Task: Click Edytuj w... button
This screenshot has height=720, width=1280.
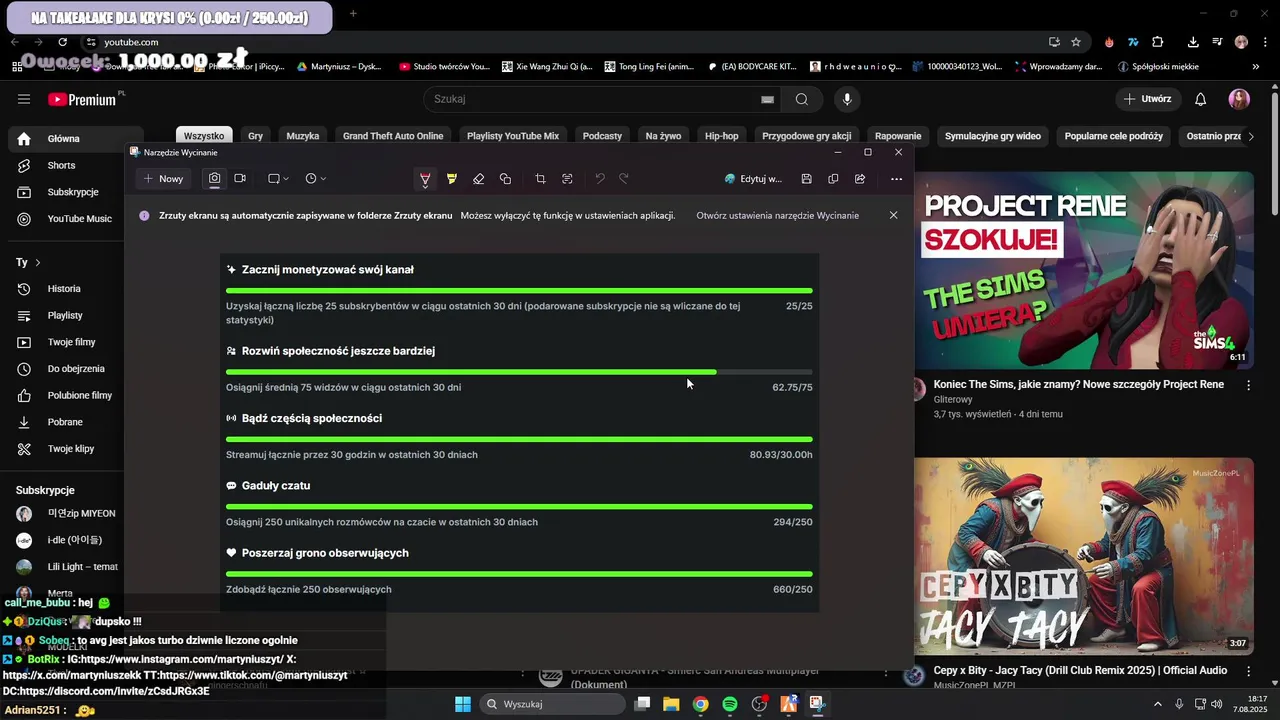Action: tap(753, 179)
